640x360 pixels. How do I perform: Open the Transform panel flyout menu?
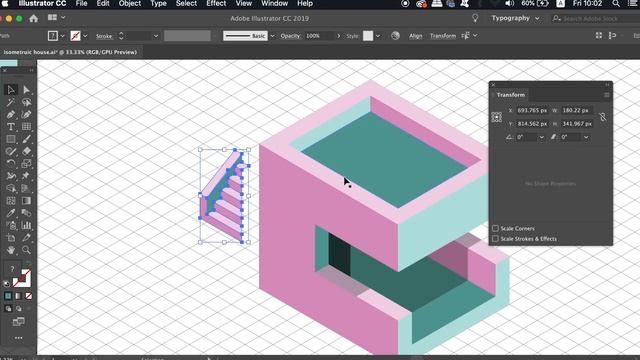click(x=607, y=95)
